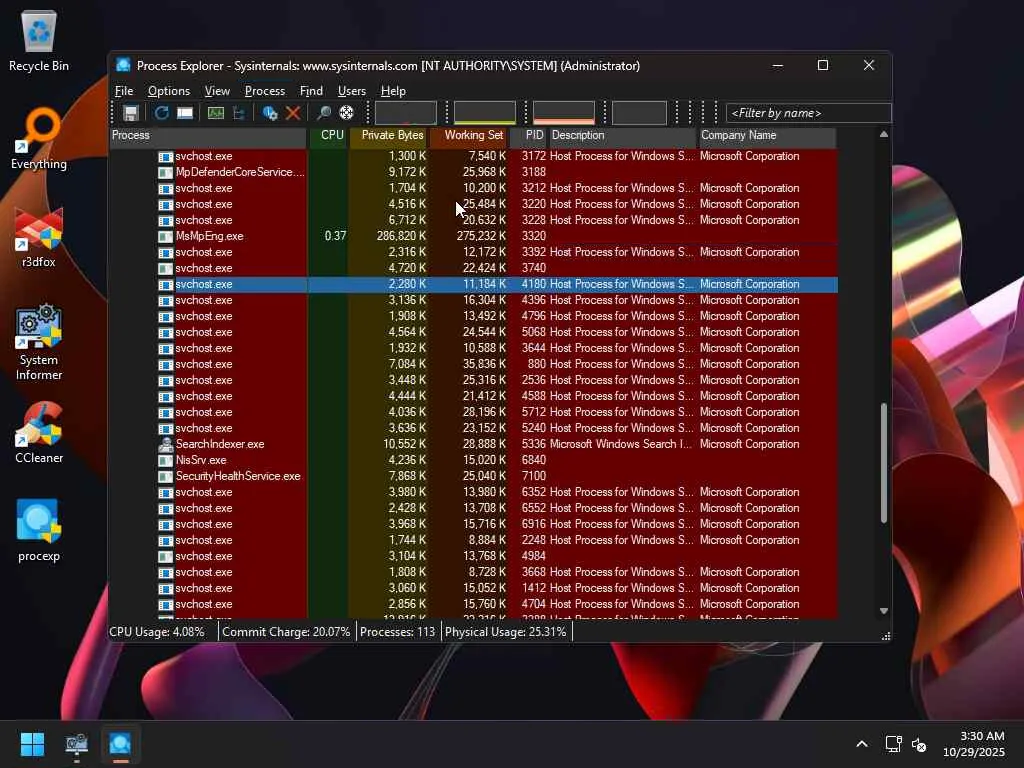The width and height of the screenshot is (1024, 768).
Task: Sort by the Working Set column header
Action: coord(468,136)
